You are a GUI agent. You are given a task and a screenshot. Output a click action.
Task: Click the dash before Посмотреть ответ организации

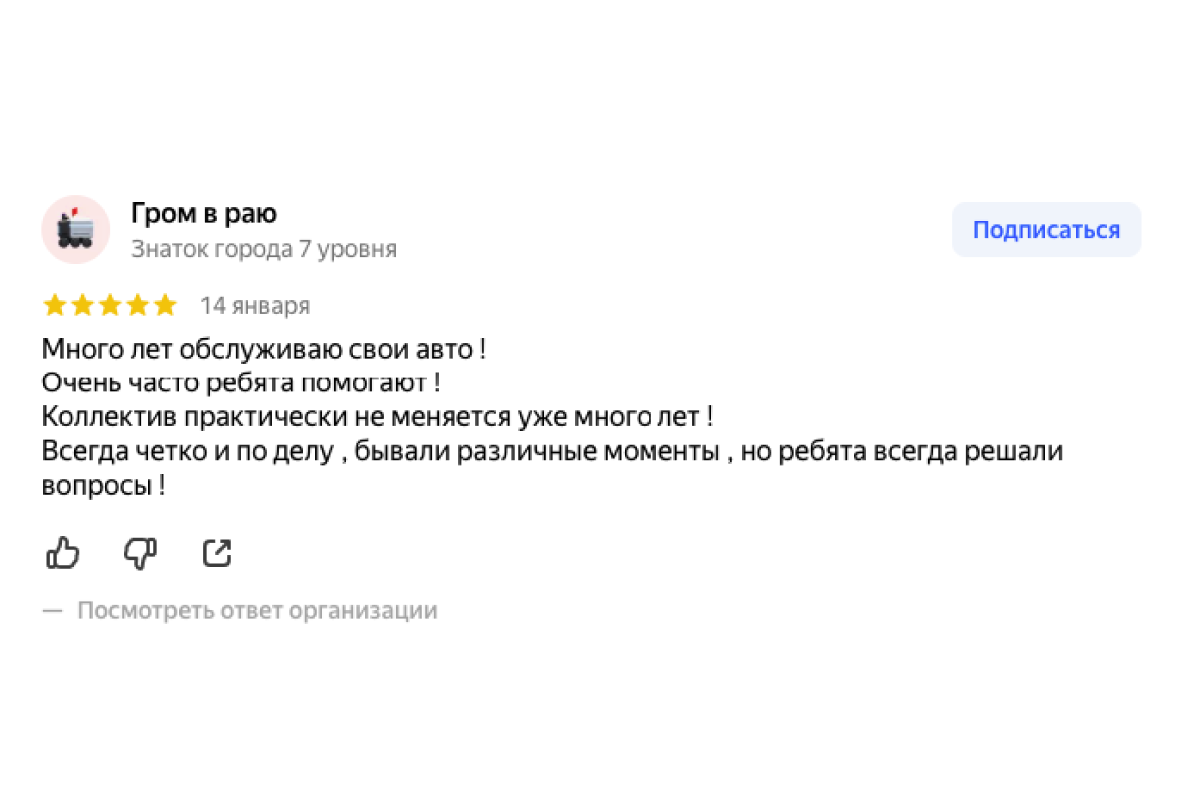(x=53, y=610)
